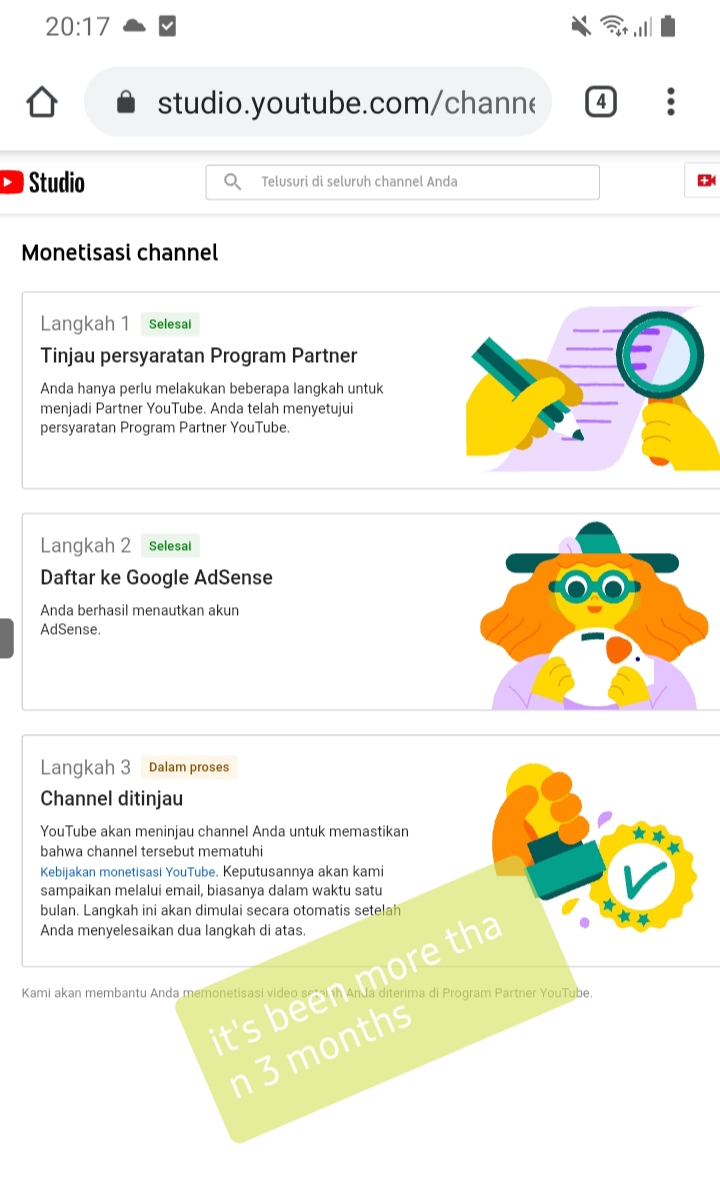
Task: Tap the muted sound status icon
Action: [581, 27]
